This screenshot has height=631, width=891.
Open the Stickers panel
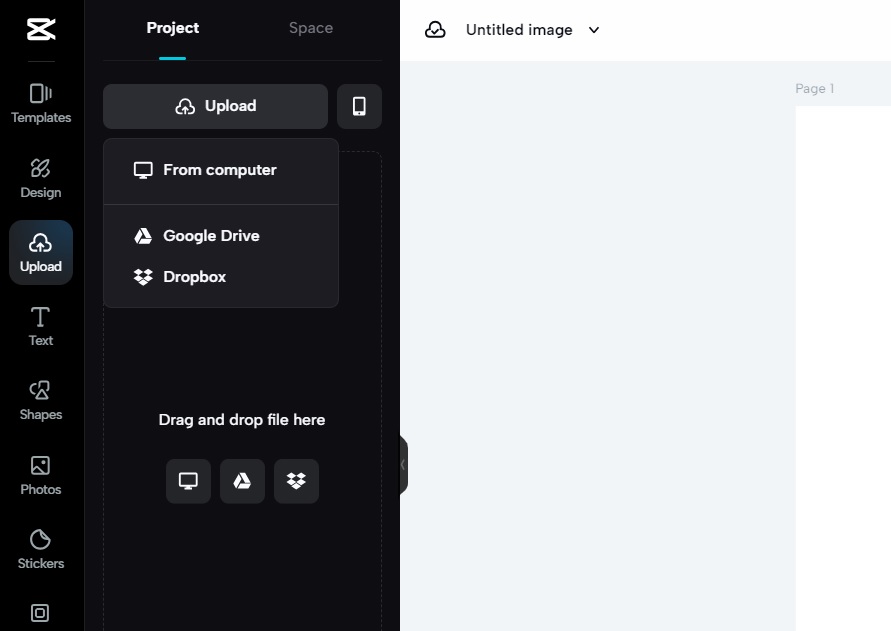pyautogui.click(x=40, y=549)
